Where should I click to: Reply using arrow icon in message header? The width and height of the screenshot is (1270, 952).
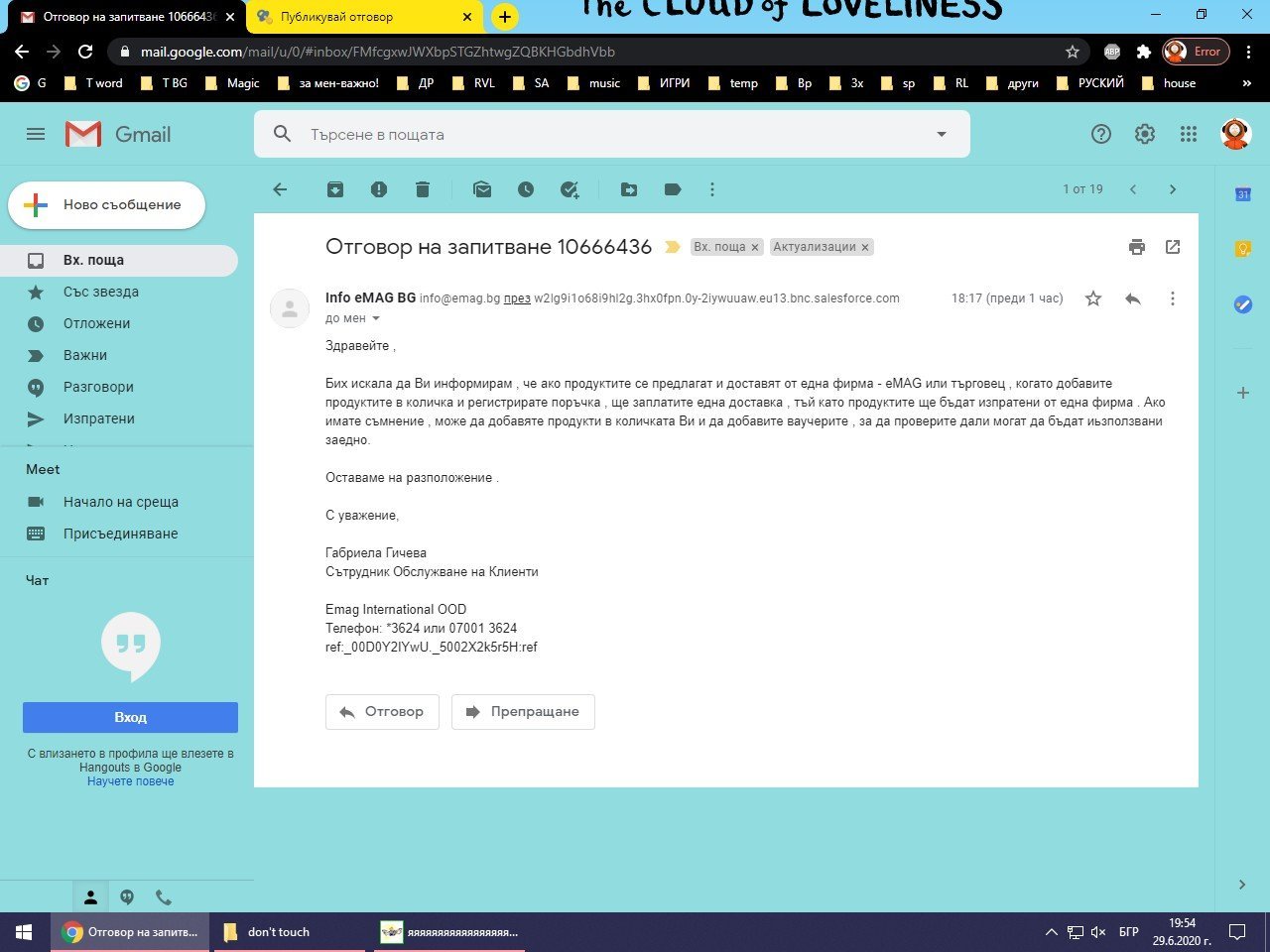point(1133,298)
